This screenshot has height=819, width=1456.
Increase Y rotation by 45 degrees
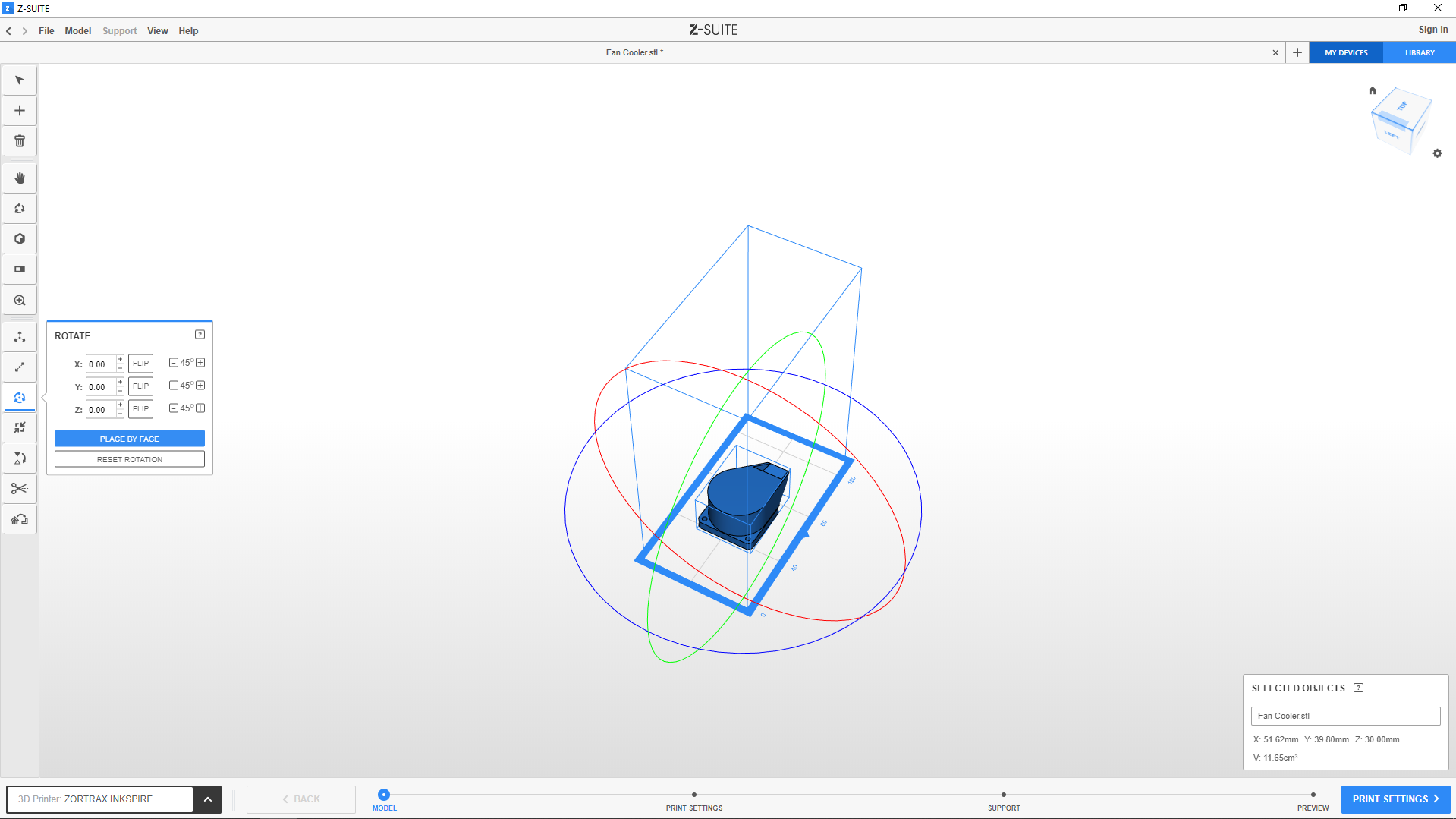[x=201, y=386]
